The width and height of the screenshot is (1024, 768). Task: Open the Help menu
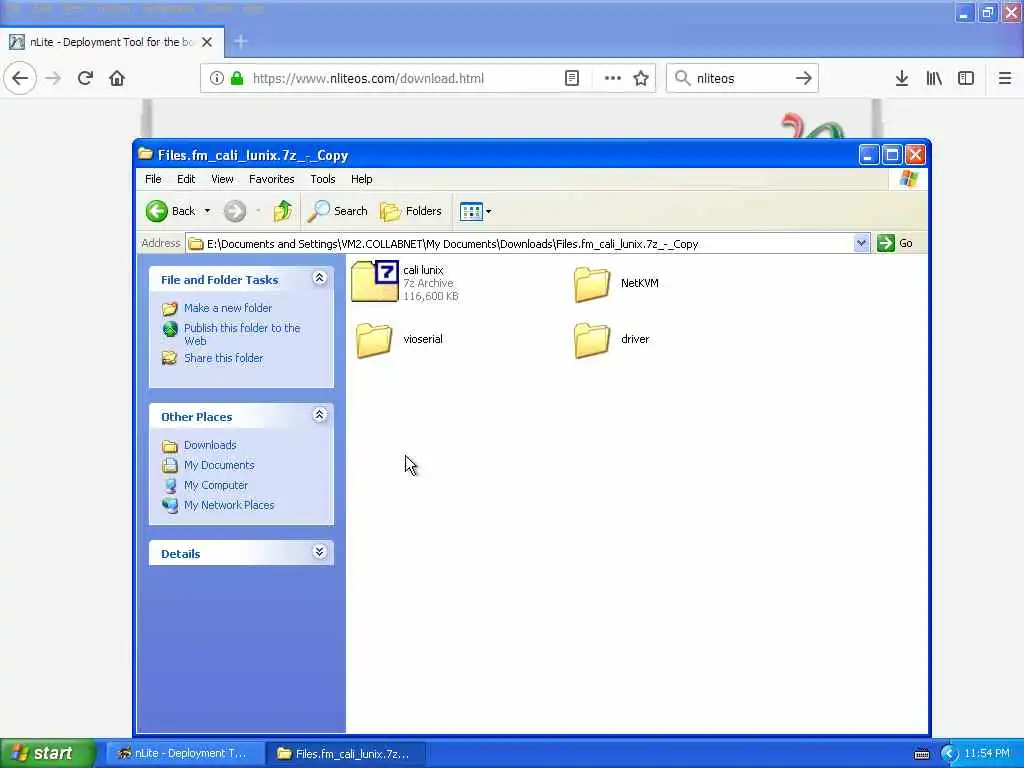coord(361,179)
